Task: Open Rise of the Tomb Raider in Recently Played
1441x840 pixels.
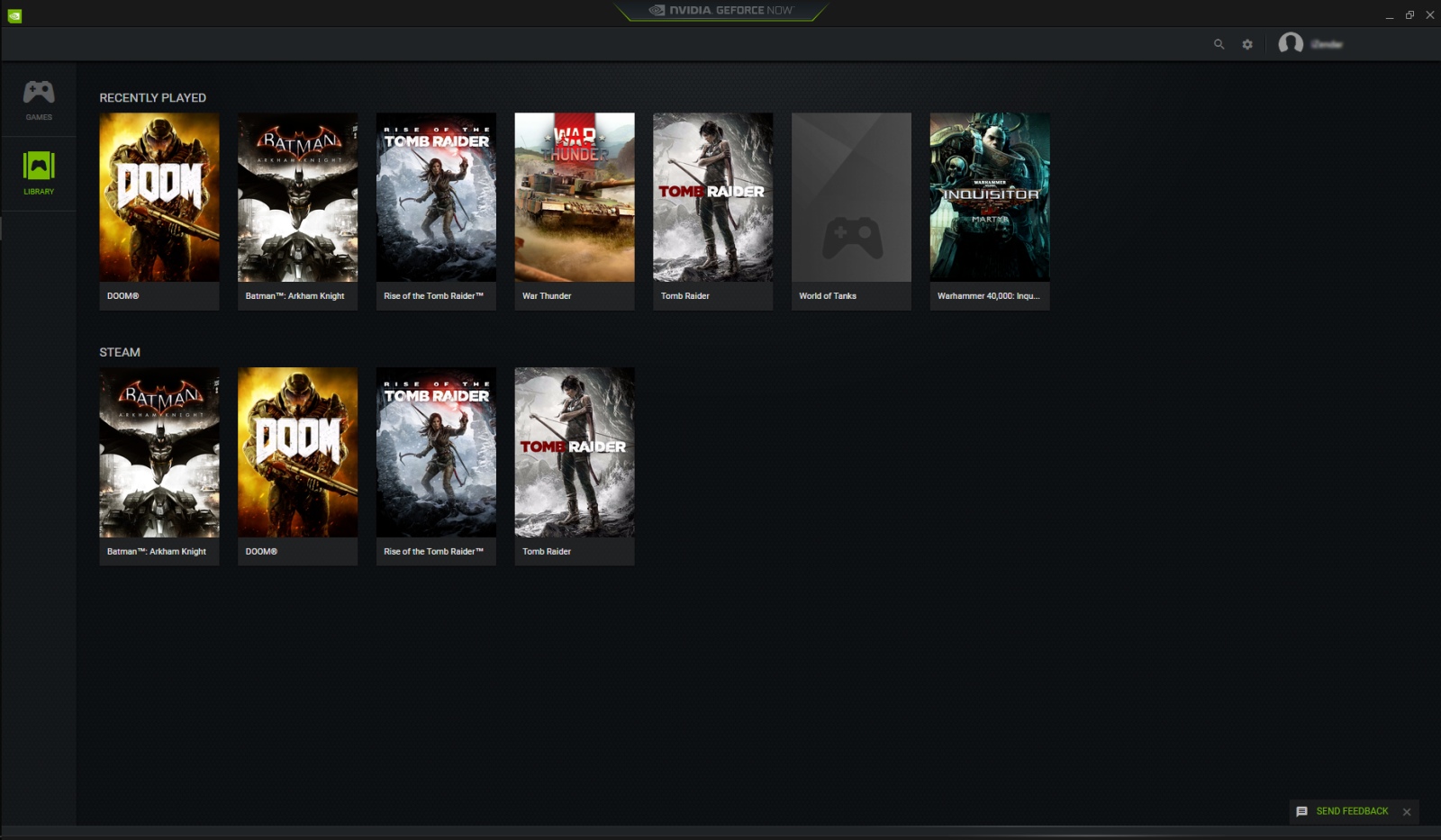Action: pos(436,212)
